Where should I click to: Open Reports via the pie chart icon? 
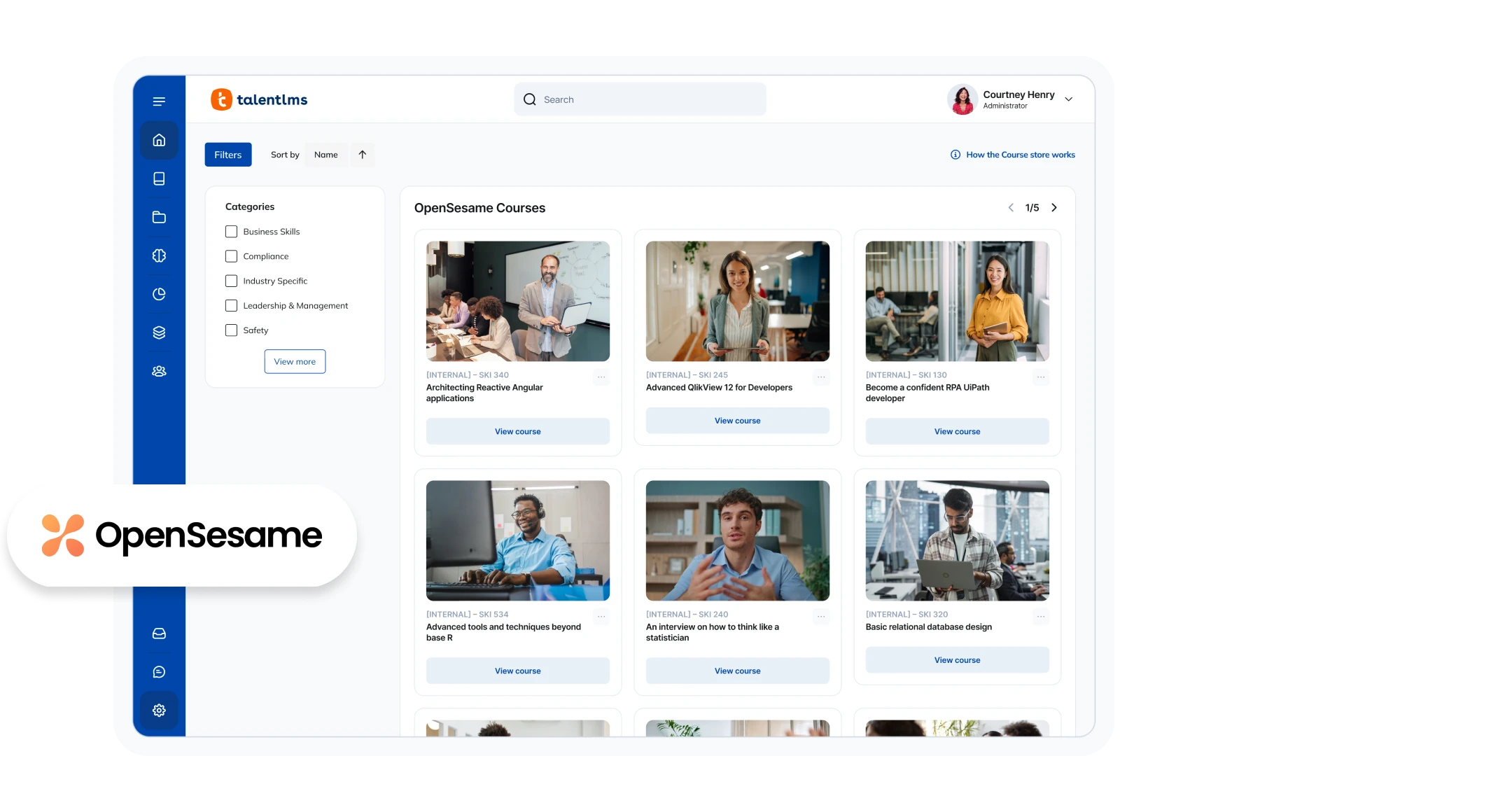click(x=159, y=294)
